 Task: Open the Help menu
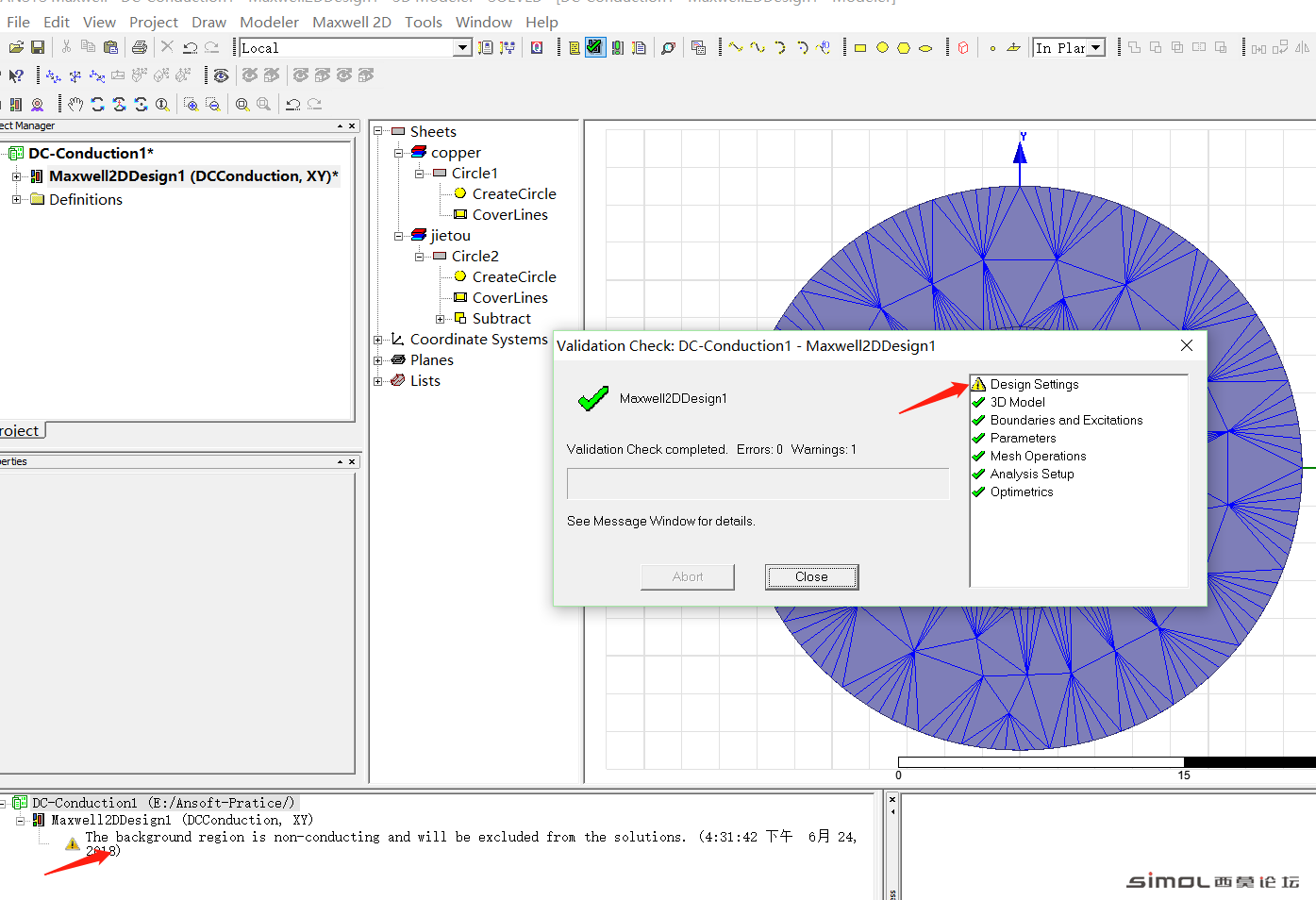tap(541, 22)
